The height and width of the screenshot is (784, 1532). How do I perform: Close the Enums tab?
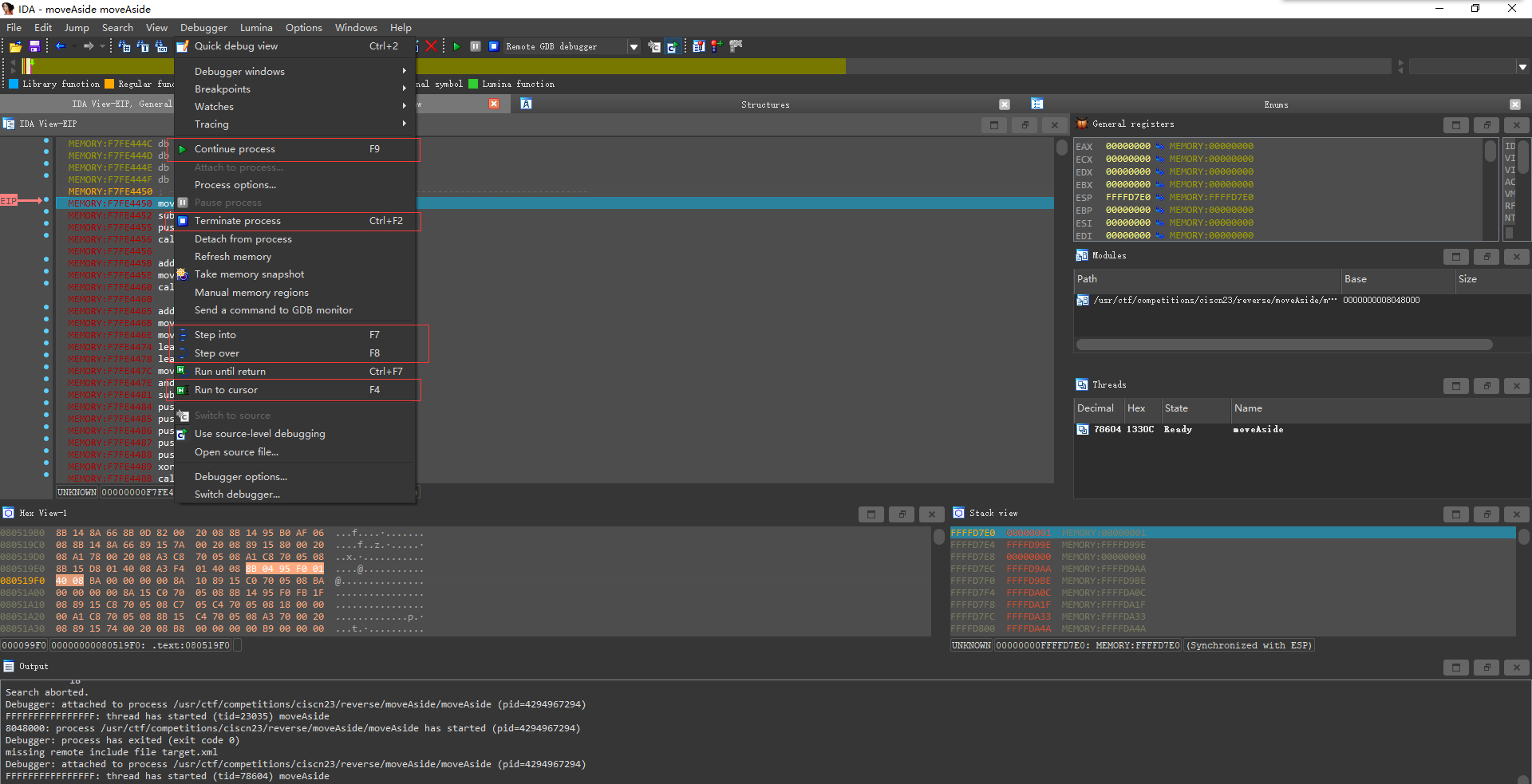(1515, 104)
